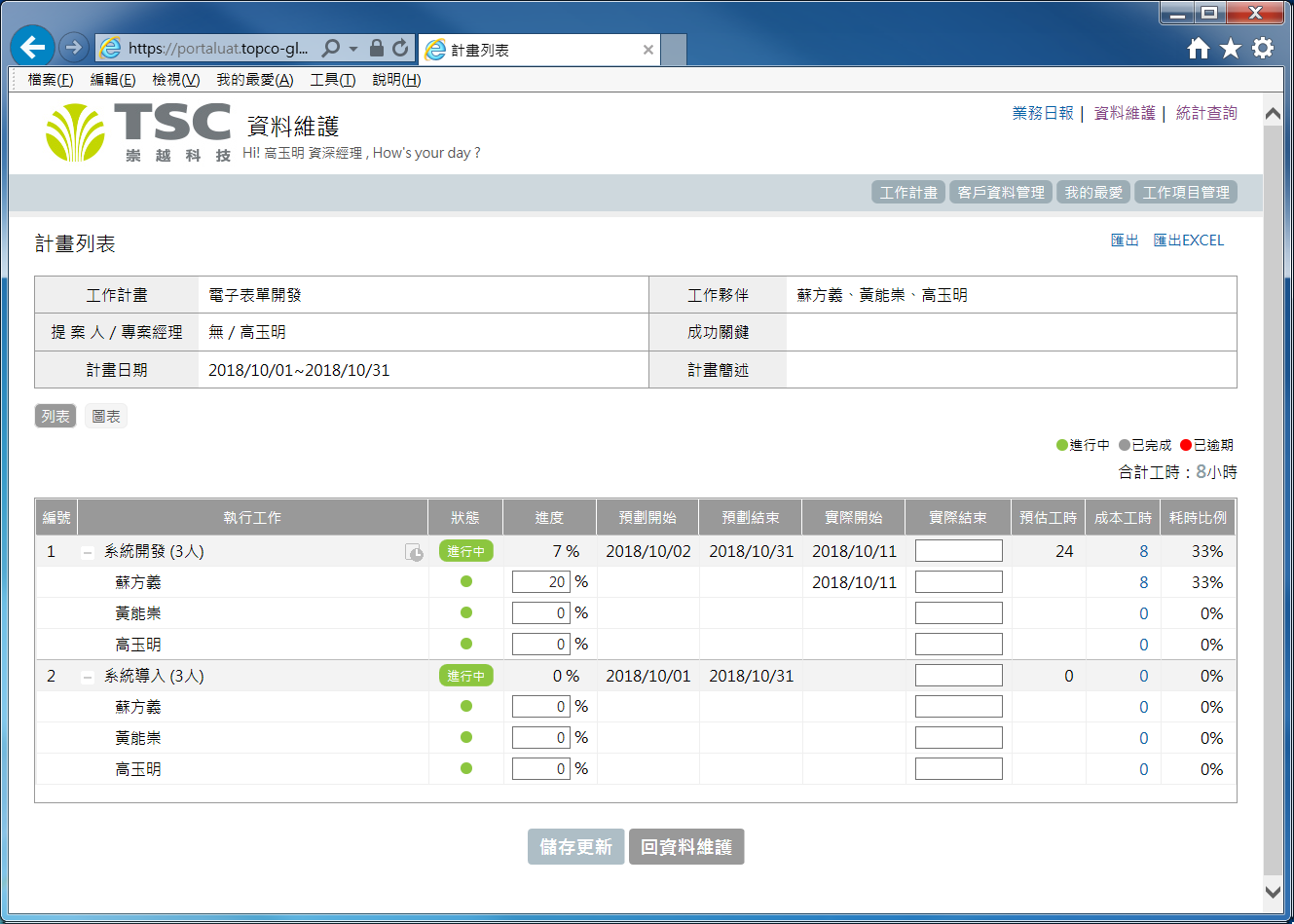Open the 工具(T) menu
1294x924 pixels.
[x=332, y=80]
